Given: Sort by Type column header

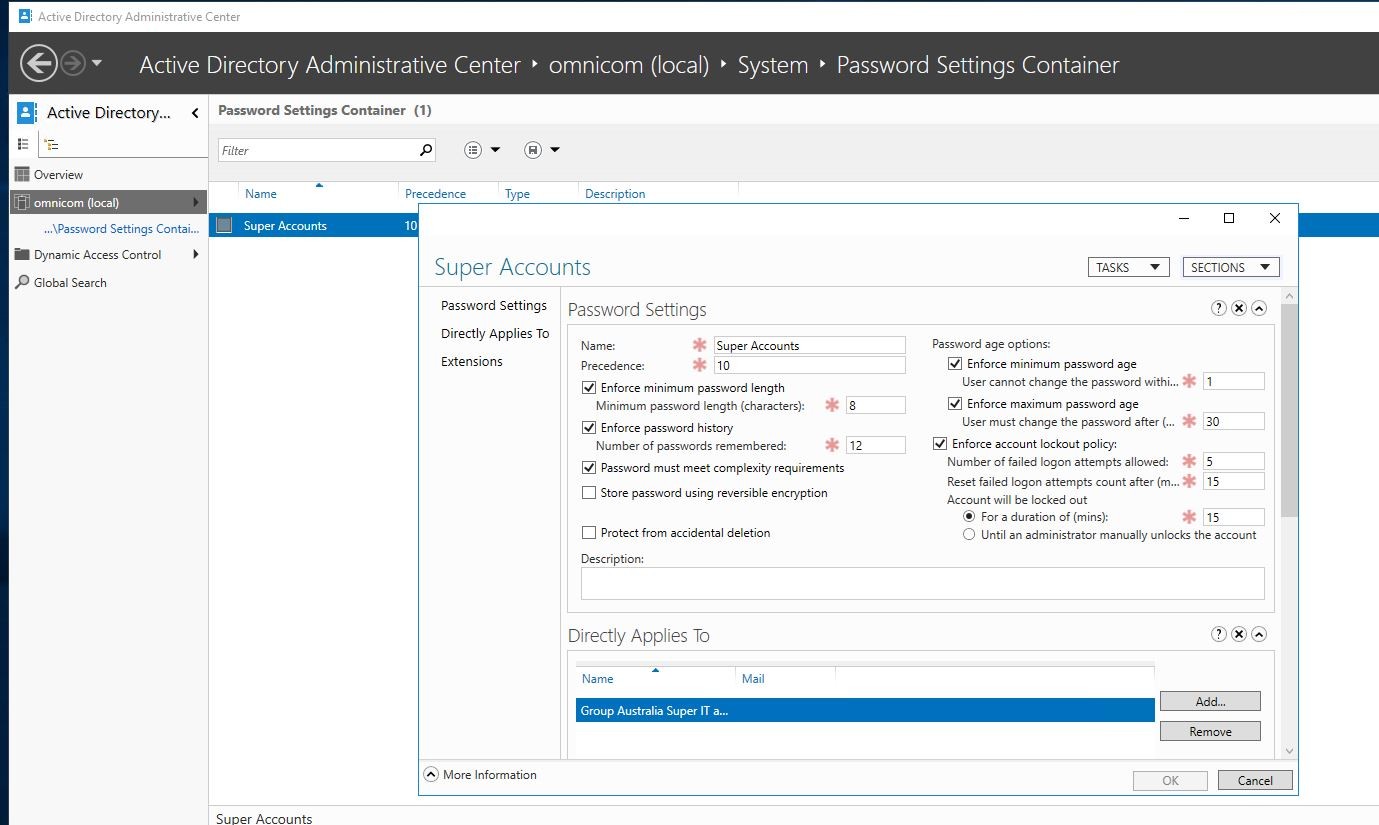Looking at the screenshot, I should [x=517, y=194].
